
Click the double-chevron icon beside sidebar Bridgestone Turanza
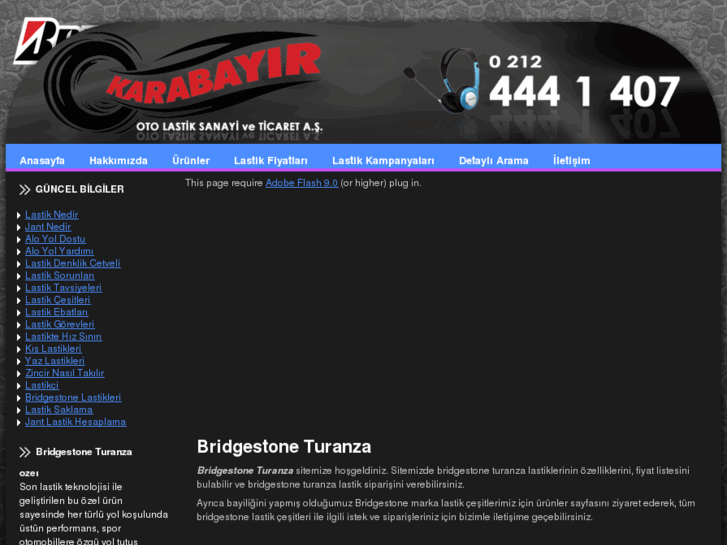25,452
